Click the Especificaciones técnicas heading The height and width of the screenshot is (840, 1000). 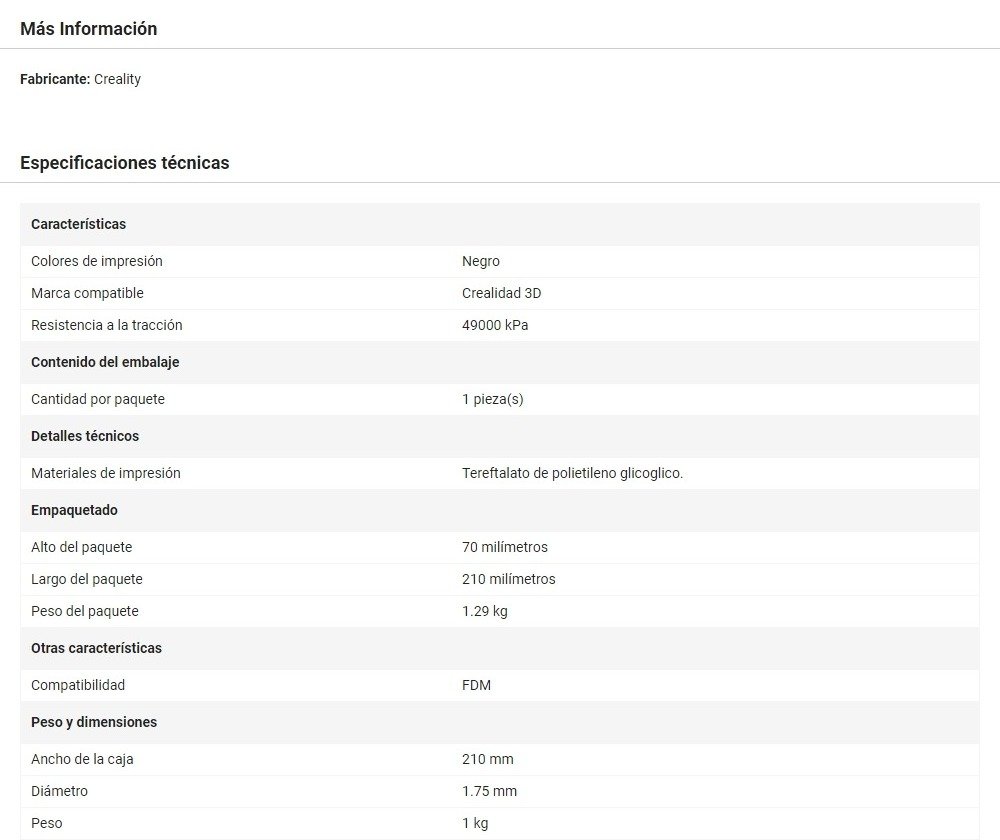coord(124,163)
